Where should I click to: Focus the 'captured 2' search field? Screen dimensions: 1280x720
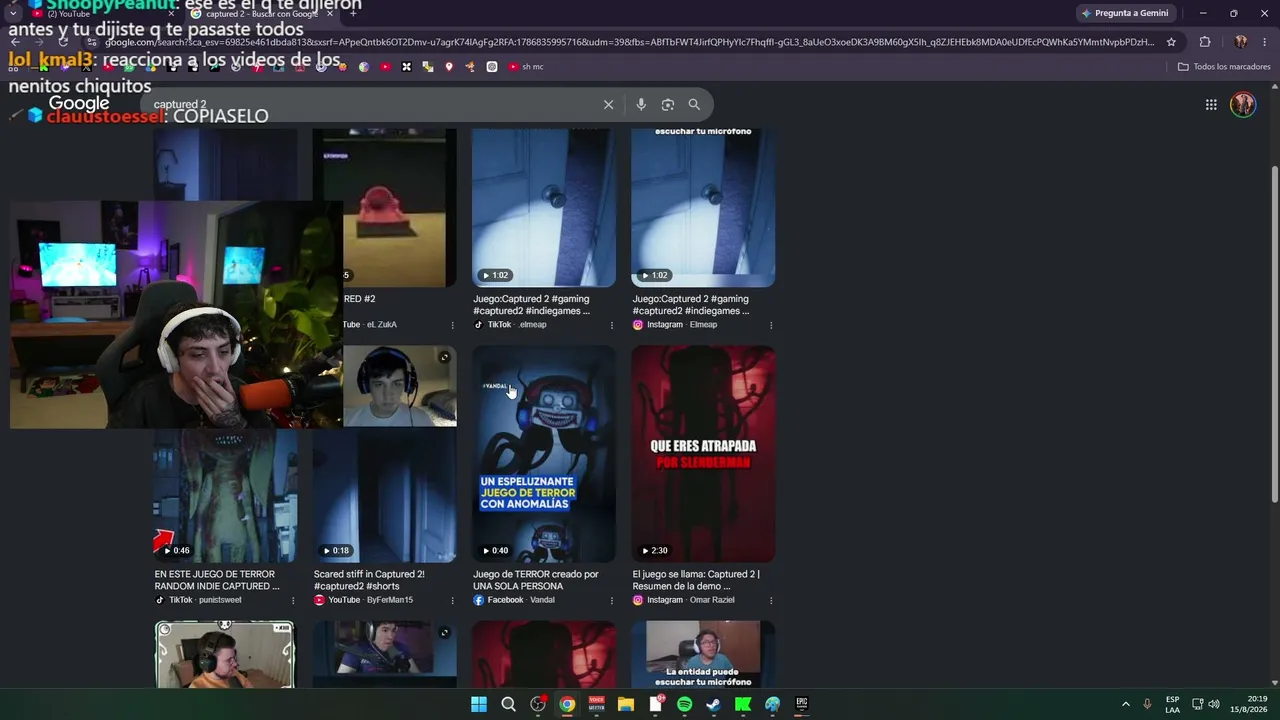pos(370,104)
